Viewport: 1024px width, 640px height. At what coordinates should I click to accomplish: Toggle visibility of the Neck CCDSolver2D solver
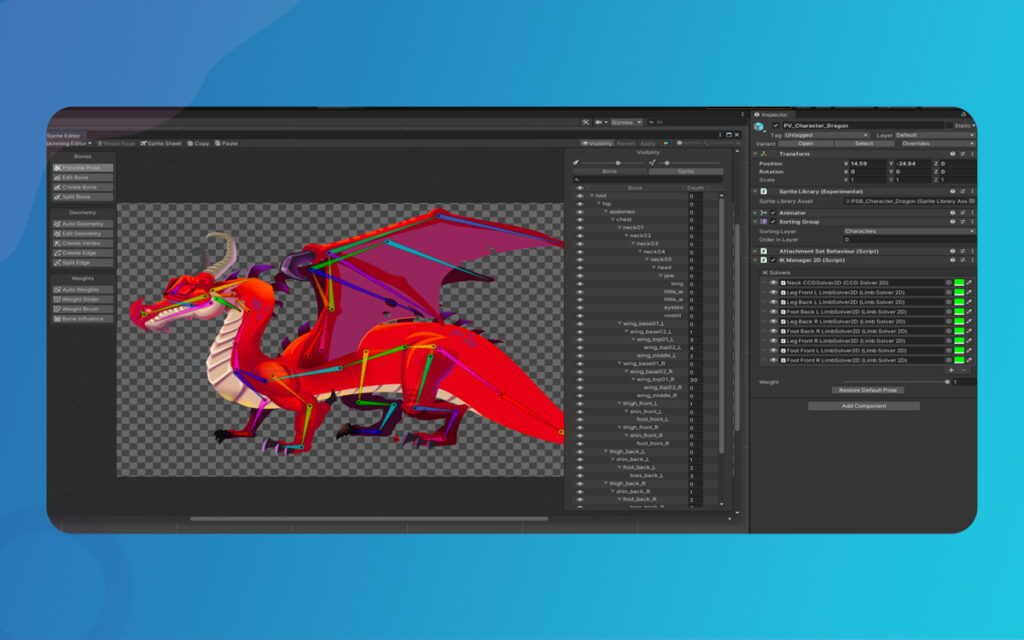click(773, 282)
